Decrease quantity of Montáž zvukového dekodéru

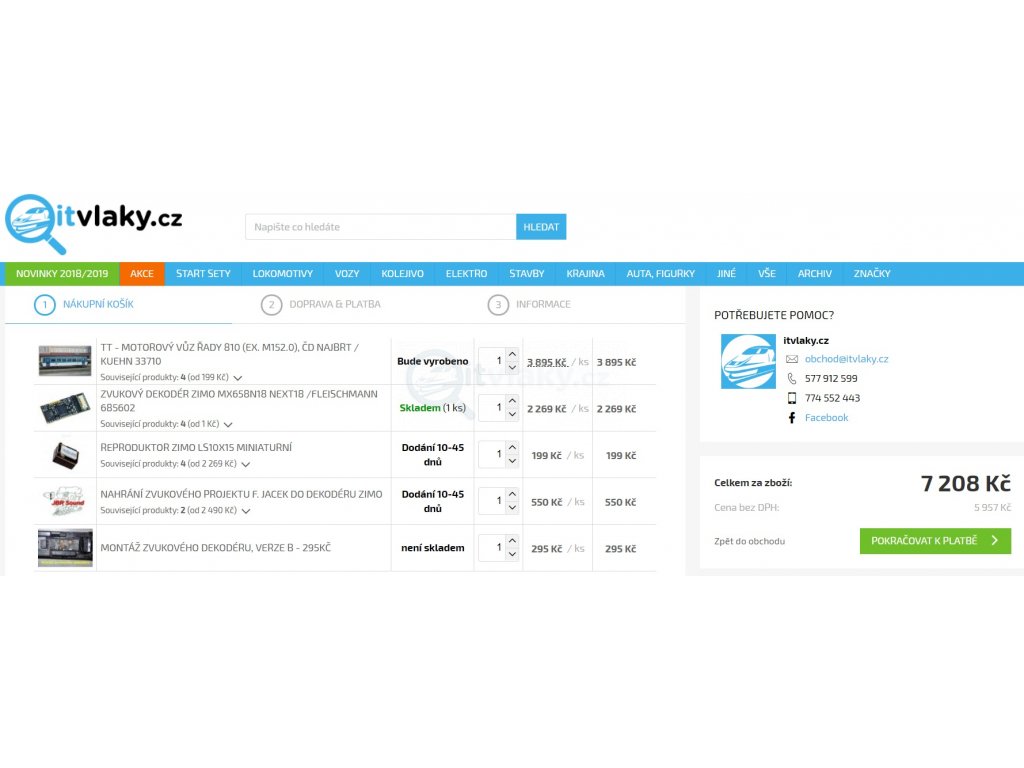coord(513,554)
